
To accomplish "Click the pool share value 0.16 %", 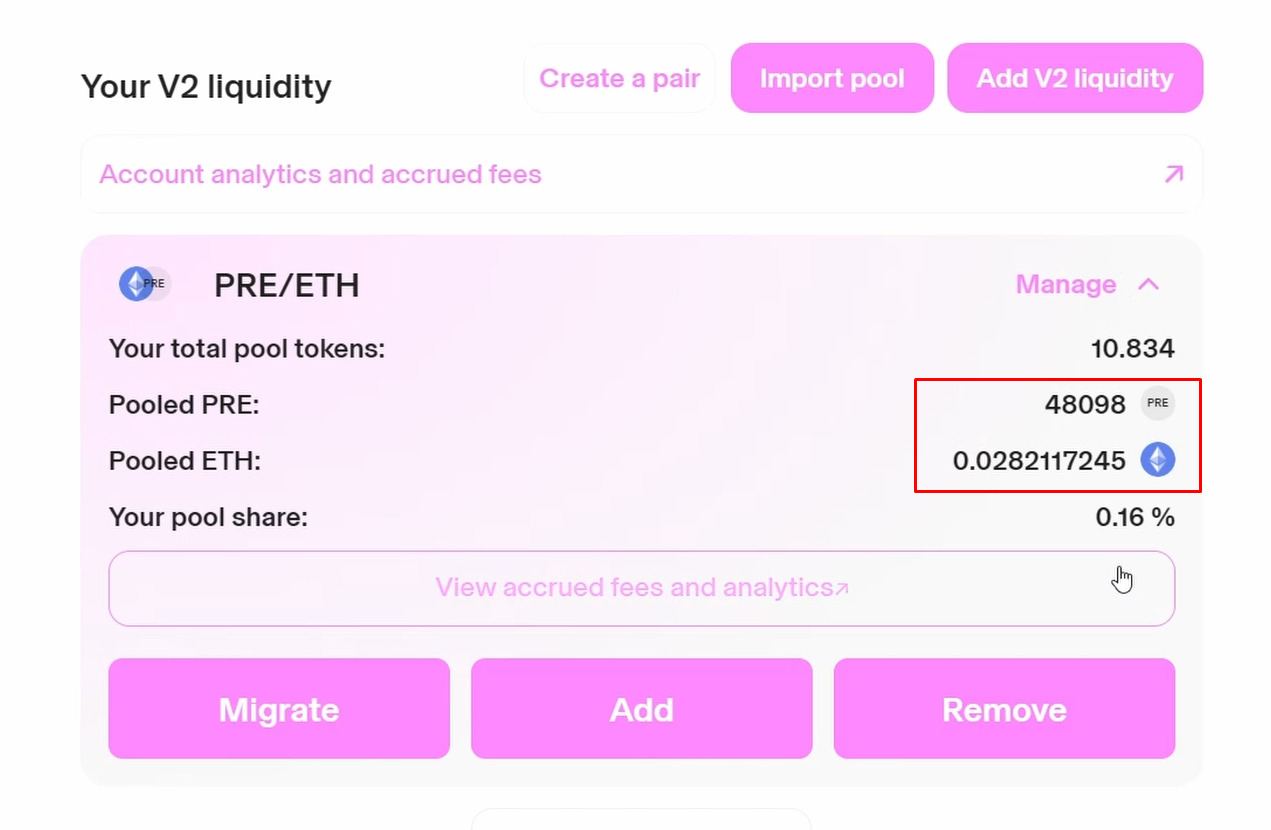I will 1134,517.
